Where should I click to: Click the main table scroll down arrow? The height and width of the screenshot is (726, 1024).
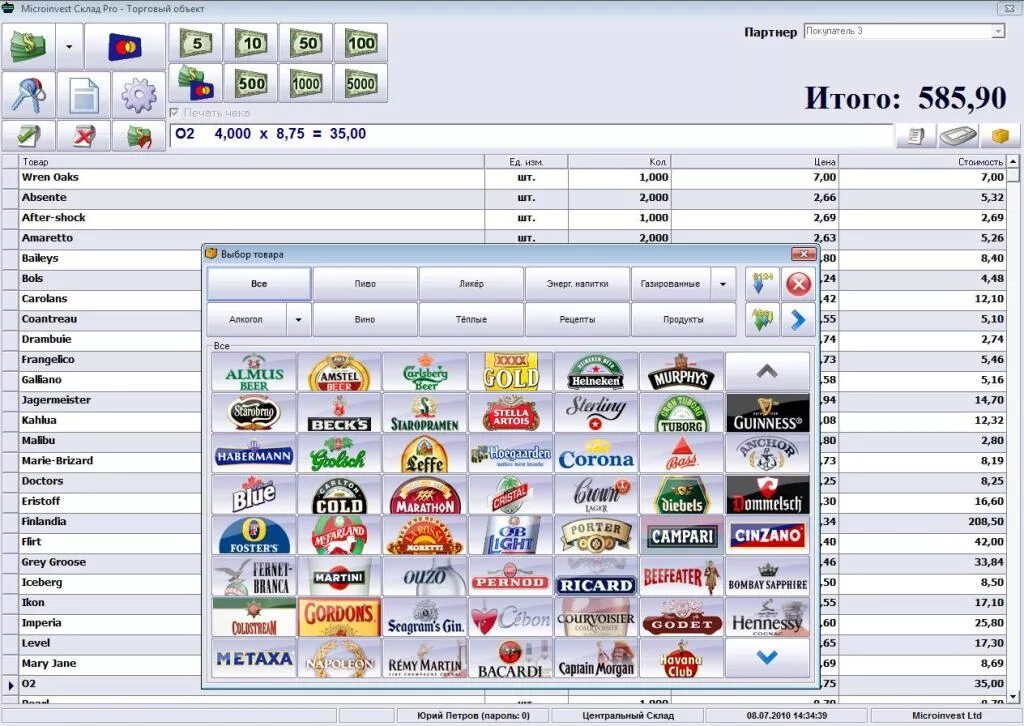(x=1013, y=697)
